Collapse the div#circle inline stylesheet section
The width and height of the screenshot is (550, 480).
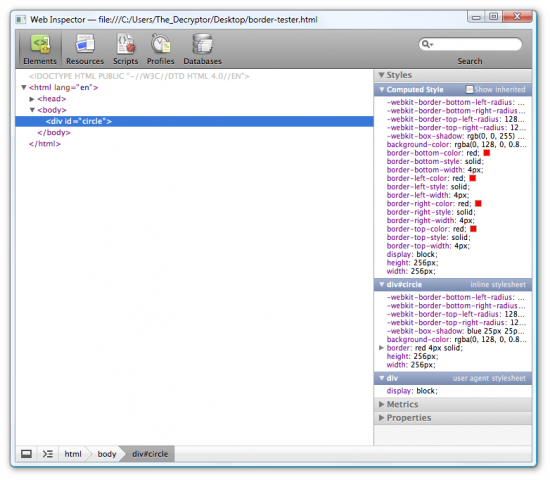(382, 285)
